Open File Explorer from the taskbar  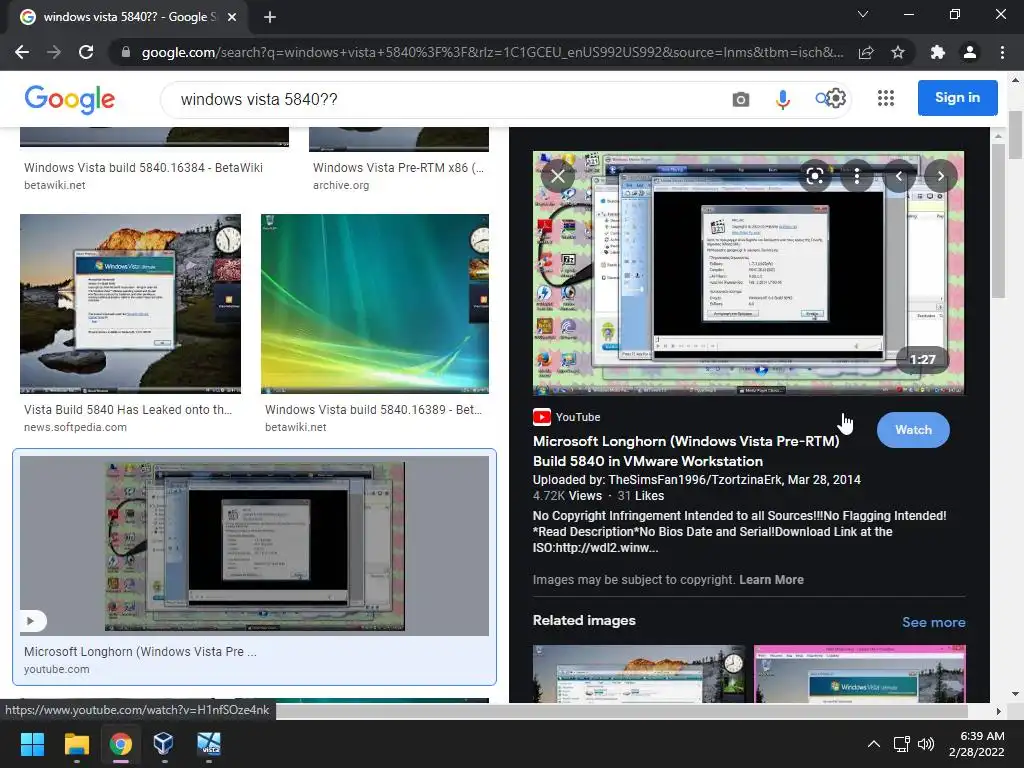(x=76, y=744)
